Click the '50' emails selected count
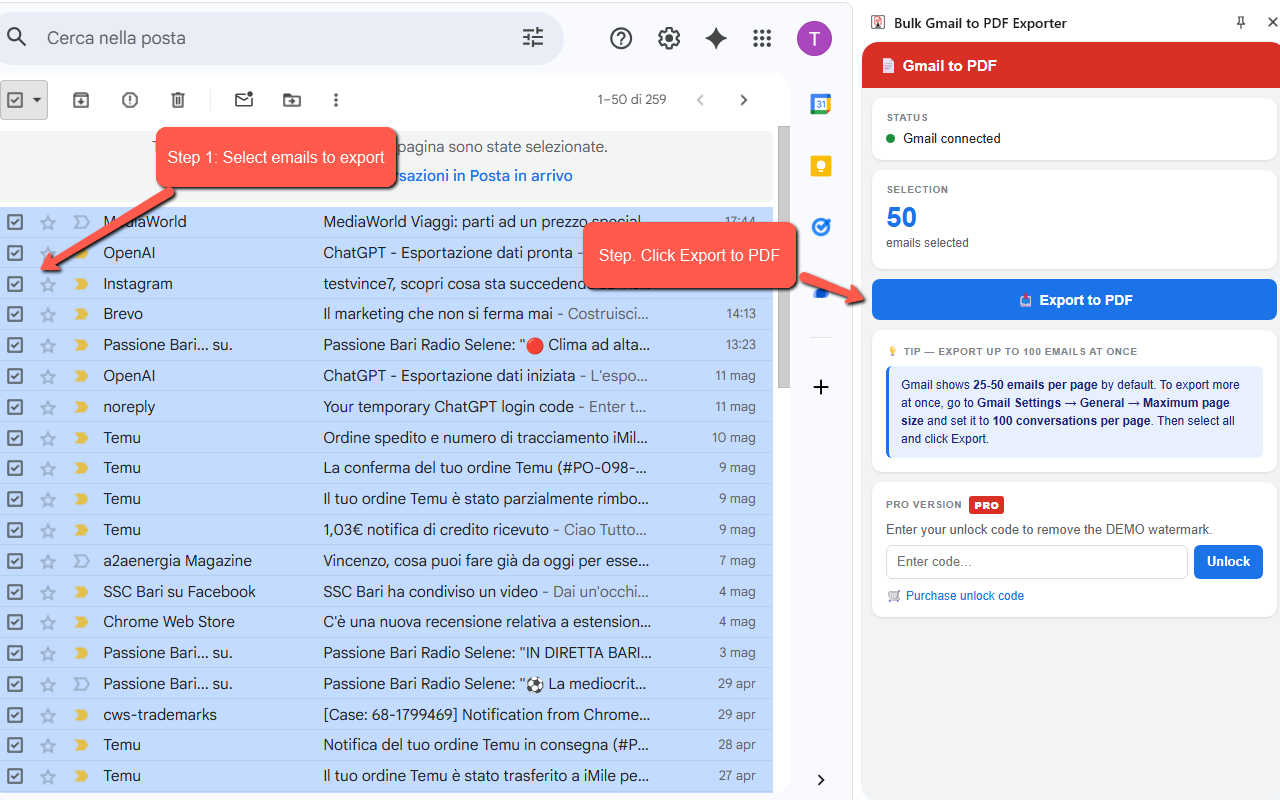1280x800 pixels. tap(901, 217)
